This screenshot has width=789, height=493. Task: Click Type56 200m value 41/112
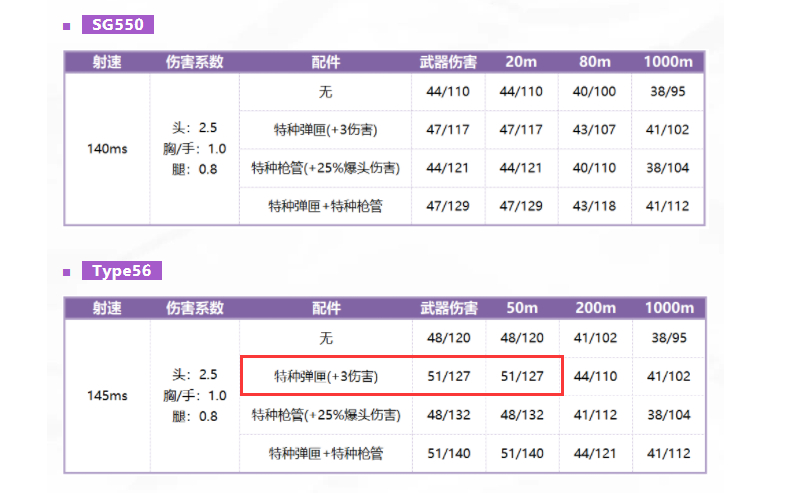click(595, 415)
